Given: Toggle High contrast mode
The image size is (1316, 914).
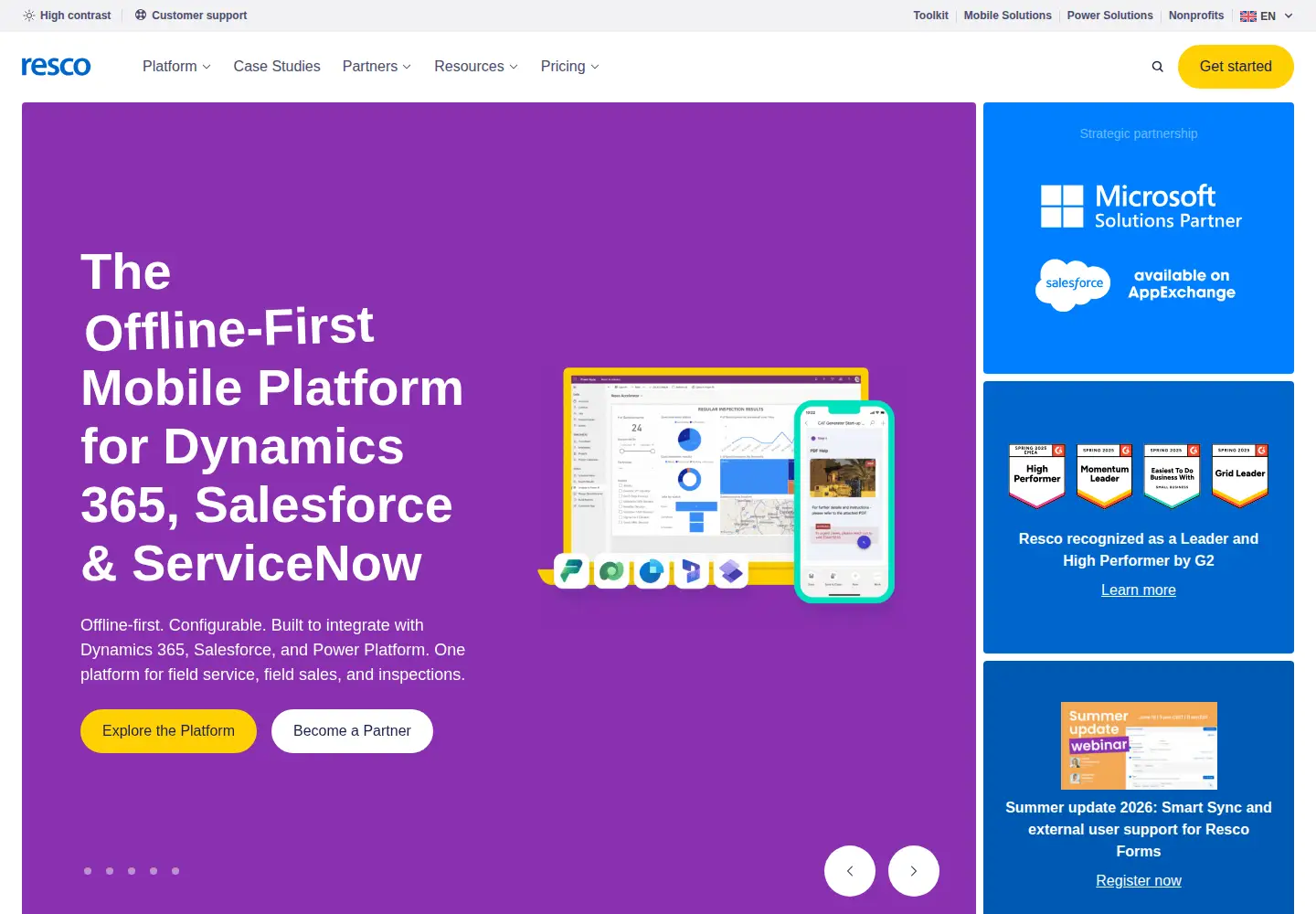Looking at the screenshot, I should [x=67, y=16].
